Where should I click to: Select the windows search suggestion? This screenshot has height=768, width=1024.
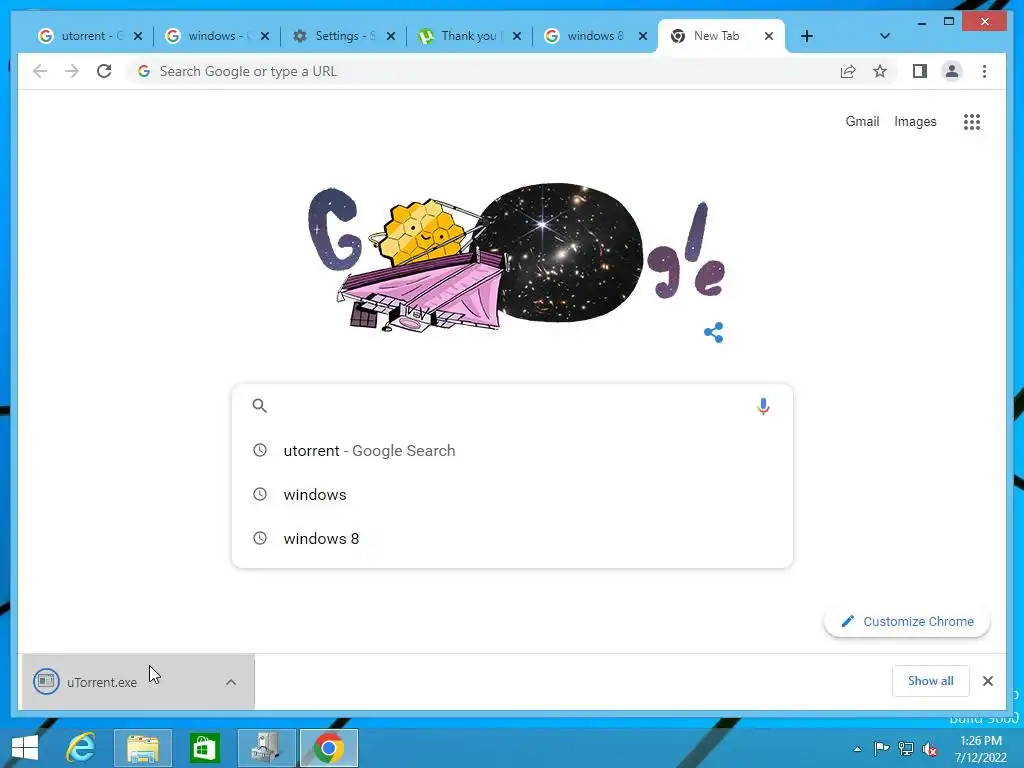(512, 494)
